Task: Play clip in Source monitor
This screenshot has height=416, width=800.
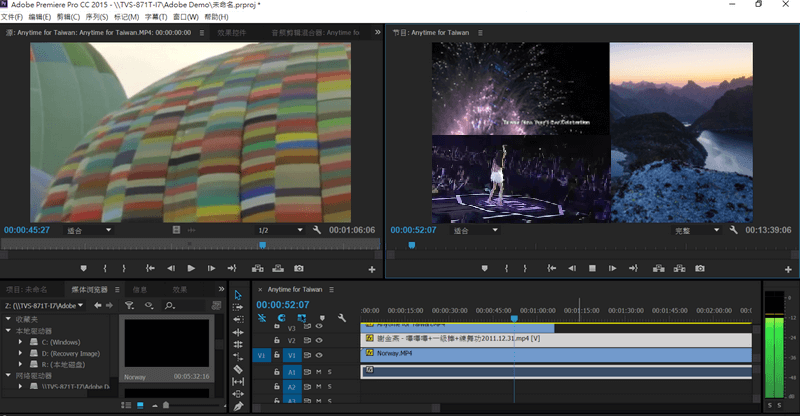Action: pyautogui.click(x=191, y=268)
